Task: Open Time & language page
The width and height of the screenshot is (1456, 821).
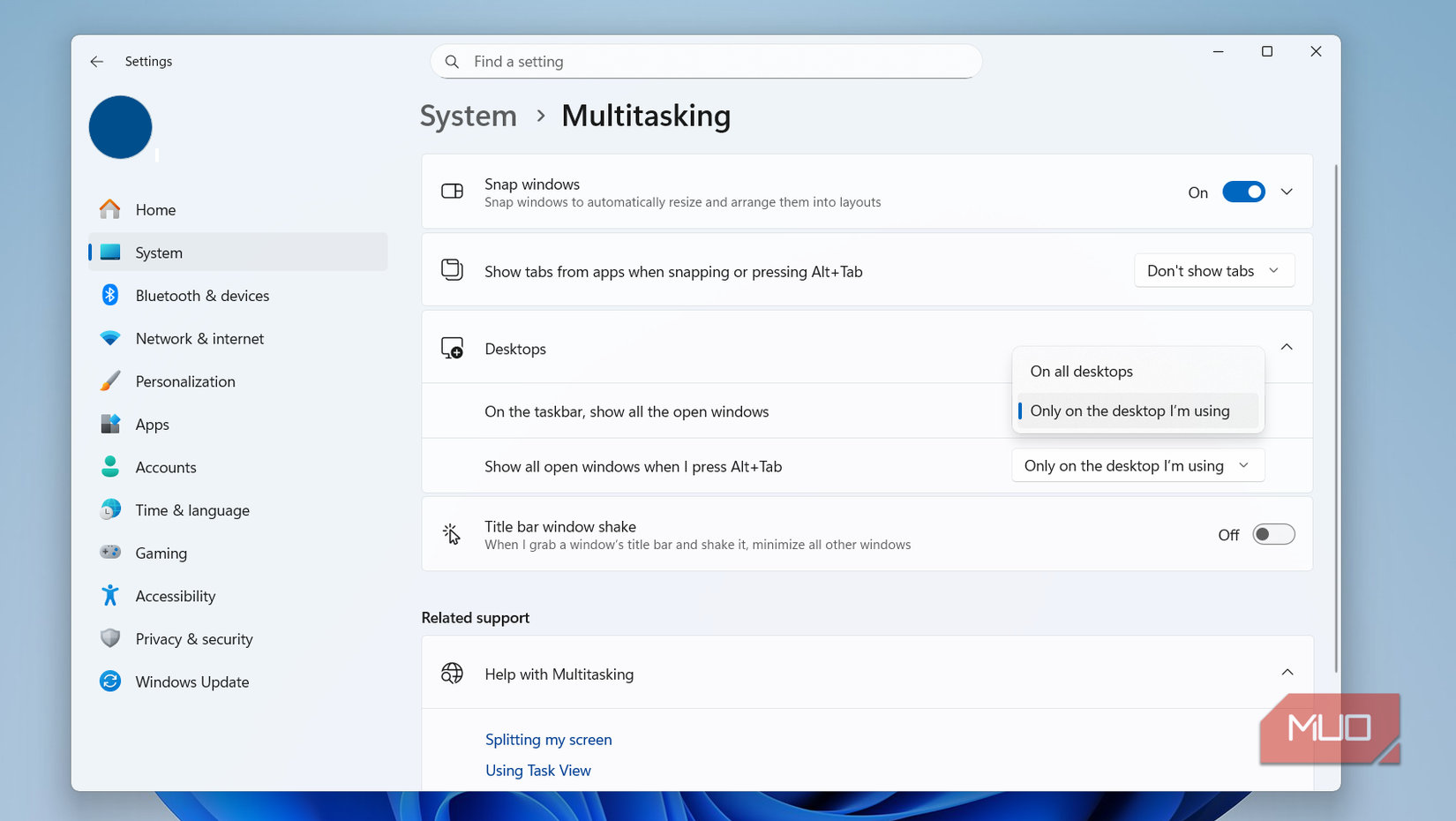Action: pyautogui.click(x=237, y=509)
